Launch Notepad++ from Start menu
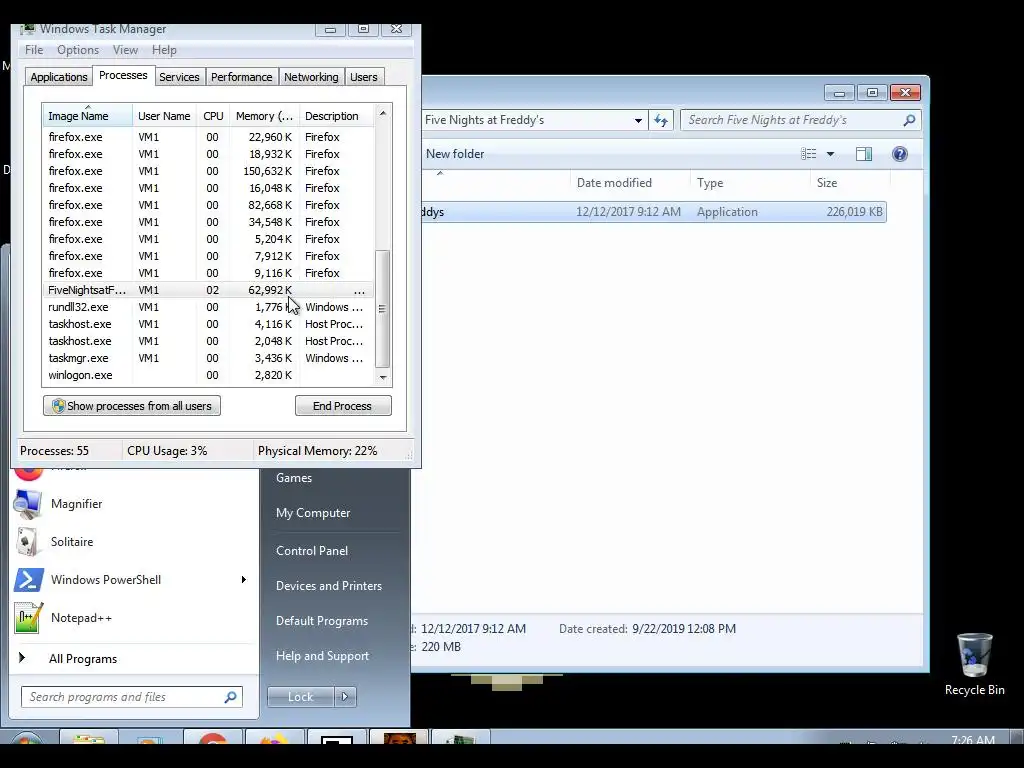This screenshot has height=768, width=1024. coord(133,618)
